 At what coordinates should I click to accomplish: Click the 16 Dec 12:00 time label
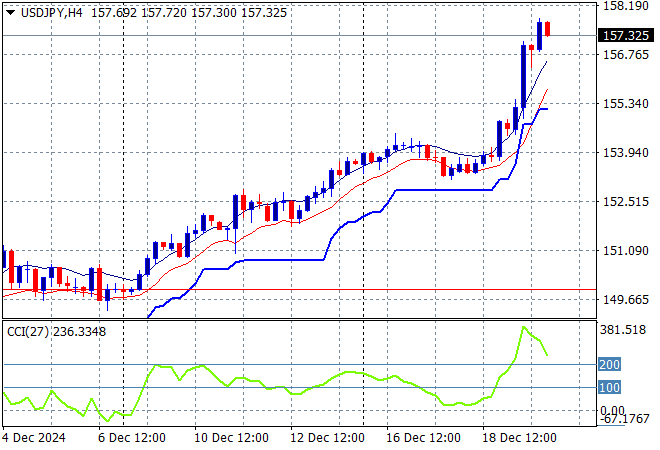pyautogui.click(x=423, y=438)
